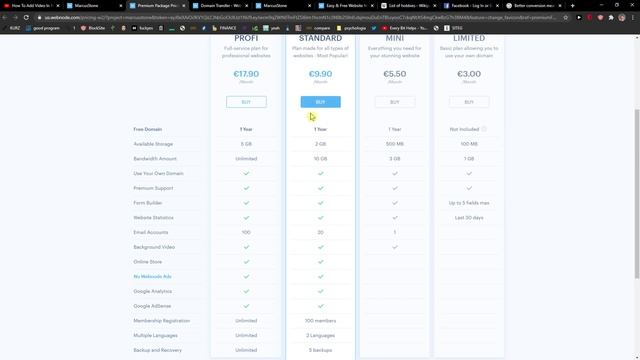Click the blue BUY button for STANDARD

[320, 102]
